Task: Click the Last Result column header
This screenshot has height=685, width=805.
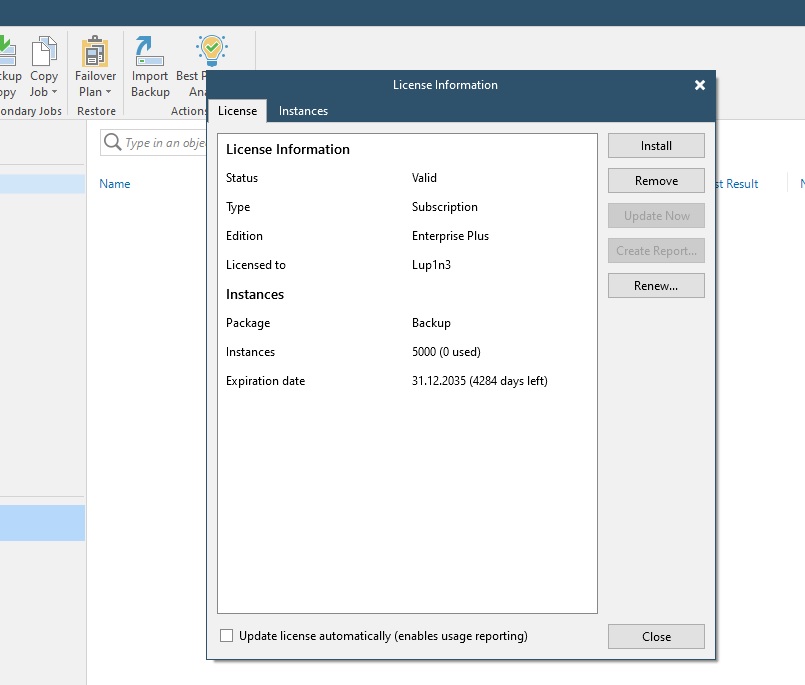Action: (736, 184)
